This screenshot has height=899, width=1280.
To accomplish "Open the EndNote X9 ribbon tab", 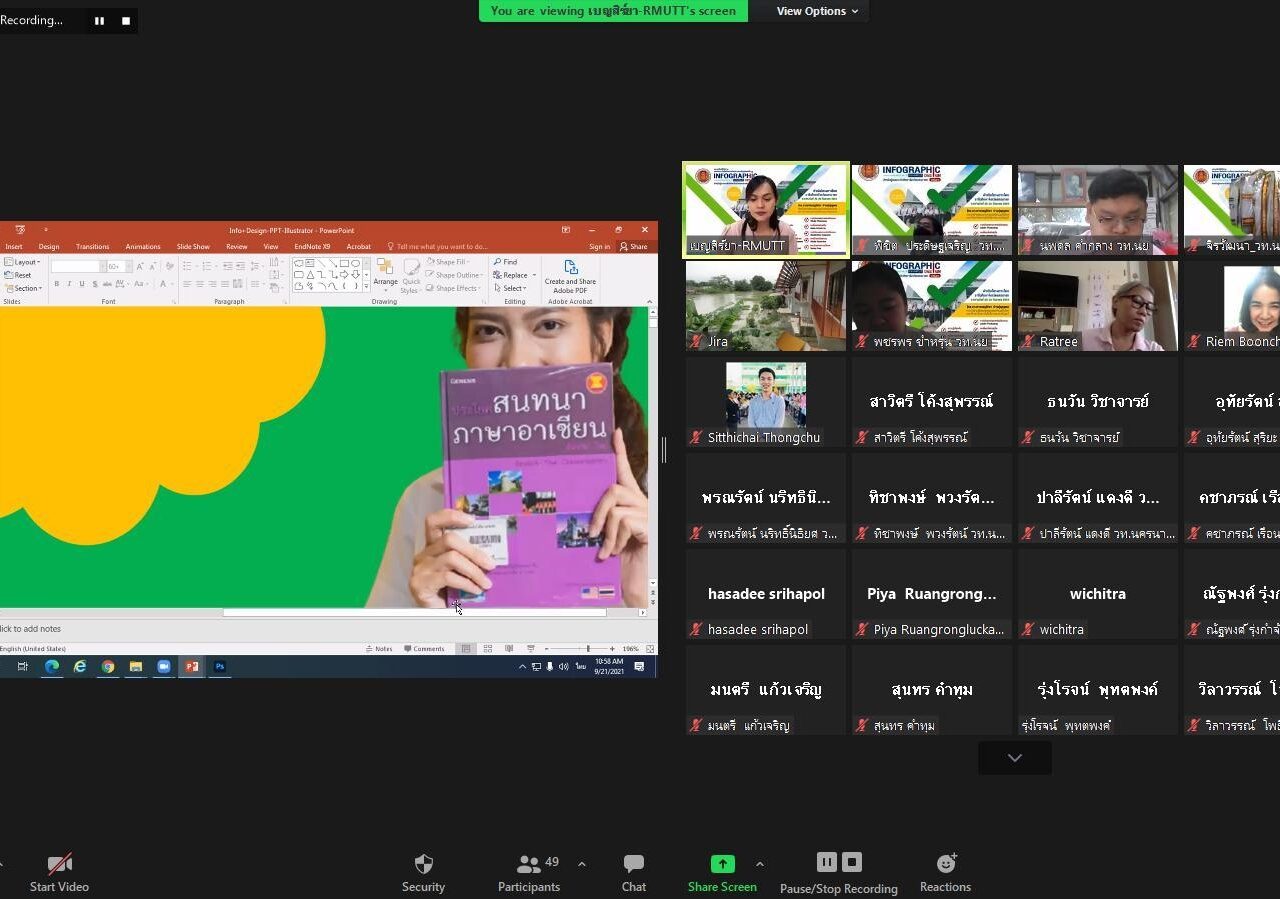I will (312, 246).
